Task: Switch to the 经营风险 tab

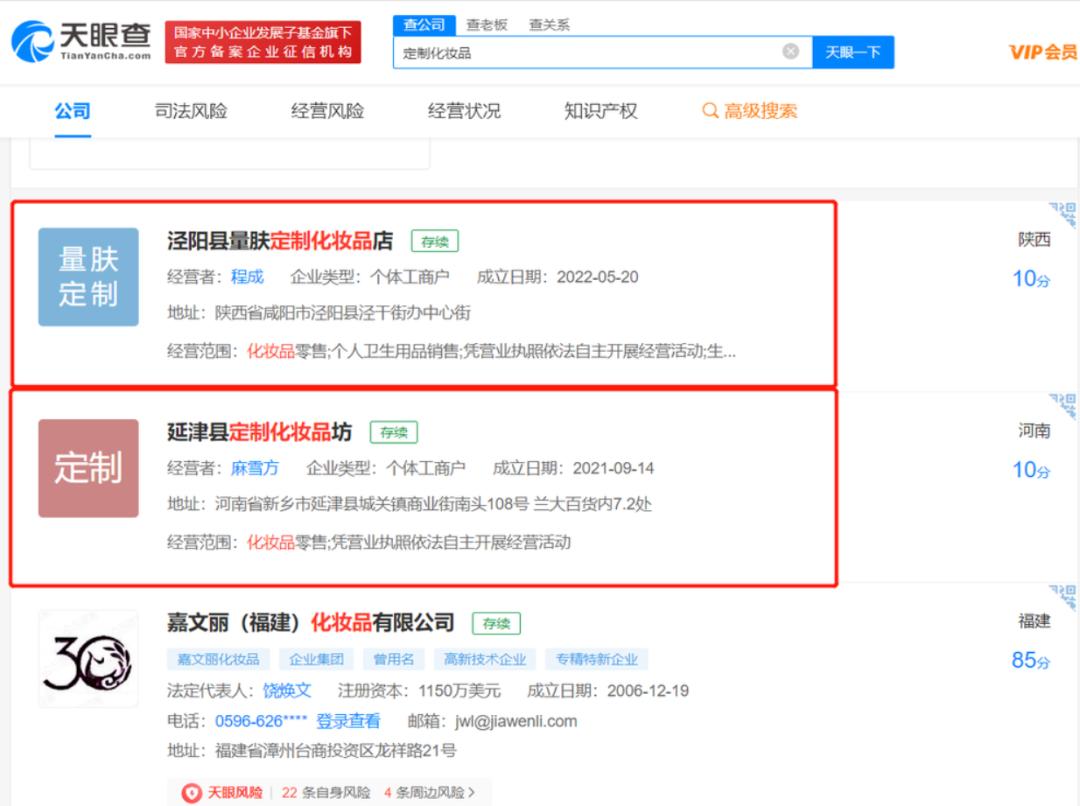Action: 327,111
